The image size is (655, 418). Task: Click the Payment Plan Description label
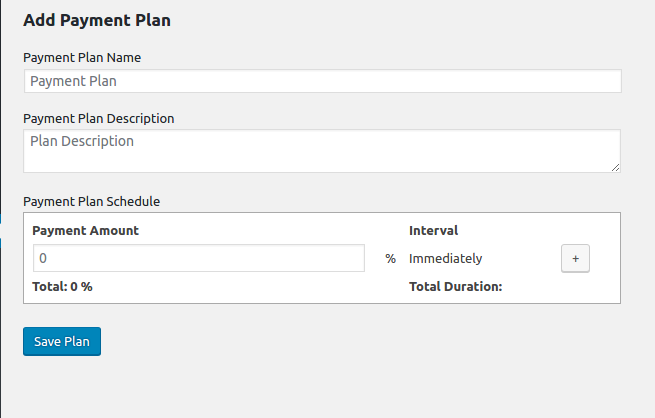(99, 119)
